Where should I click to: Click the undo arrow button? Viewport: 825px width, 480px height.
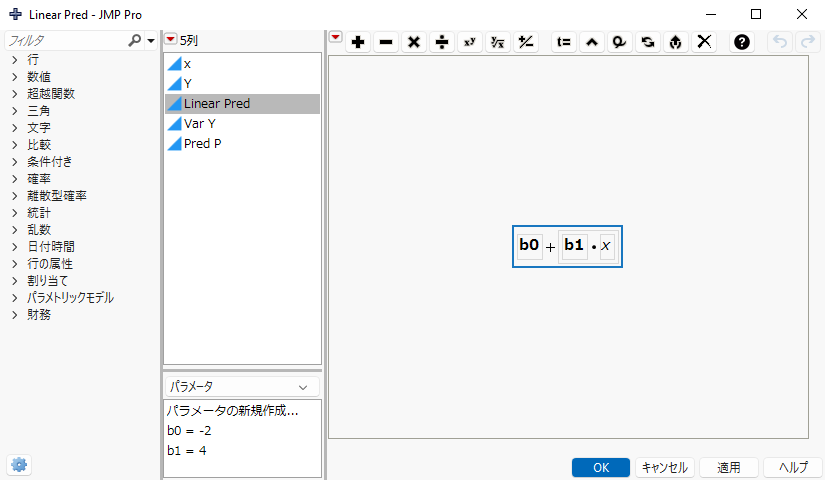click(x=780, y=42)
